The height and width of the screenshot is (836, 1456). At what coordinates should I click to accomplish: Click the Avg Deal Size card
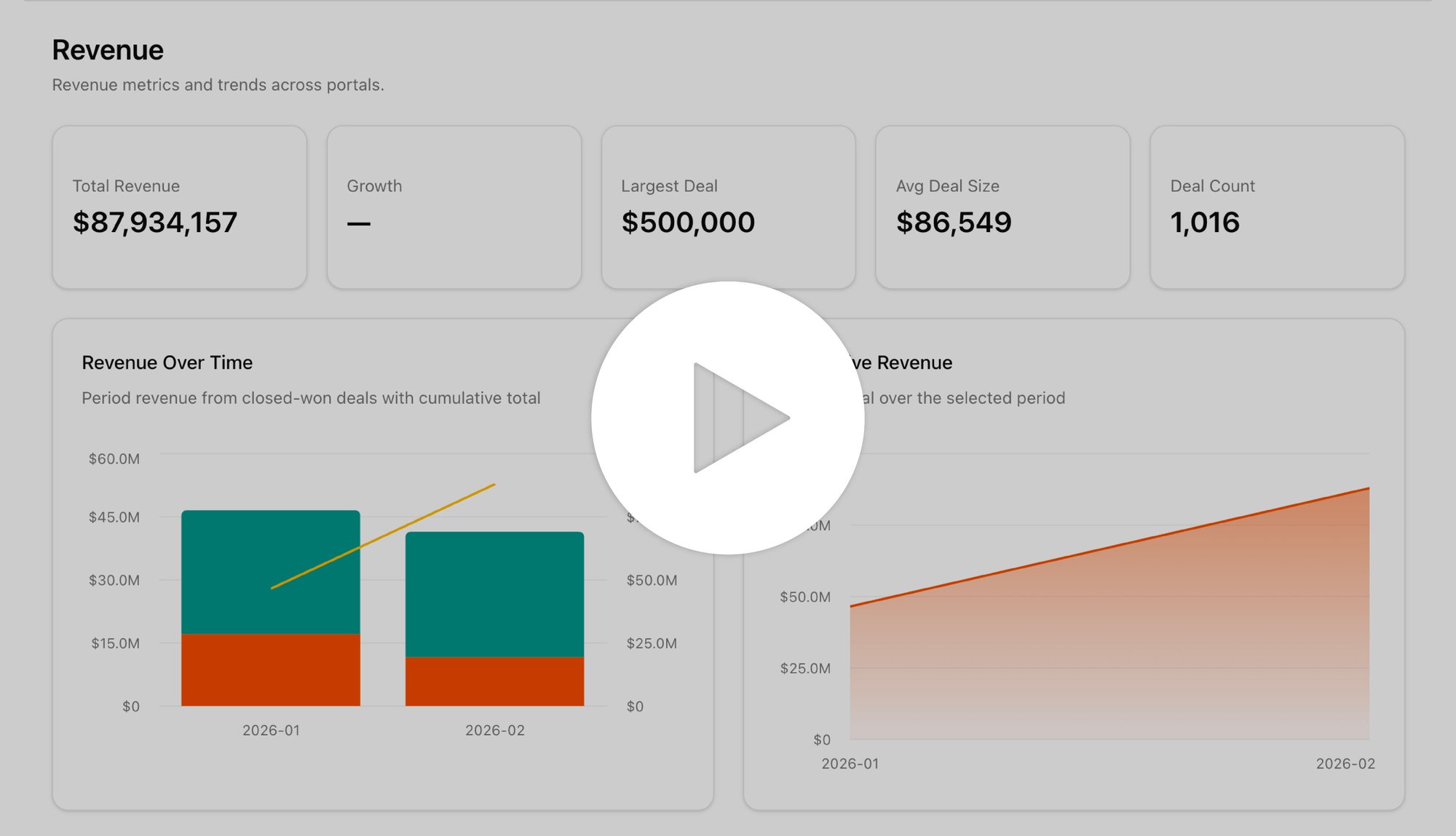pyautogui.click(x=1002, y=207)
